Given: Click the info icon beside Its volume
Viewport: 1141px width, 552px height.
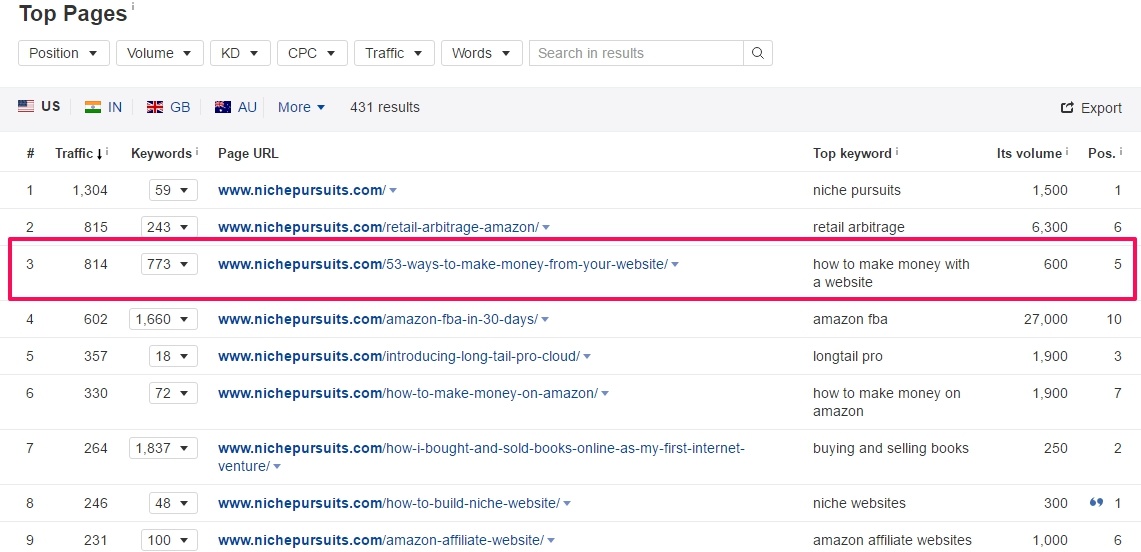Looking at the screenshot, I should 1067,151.
